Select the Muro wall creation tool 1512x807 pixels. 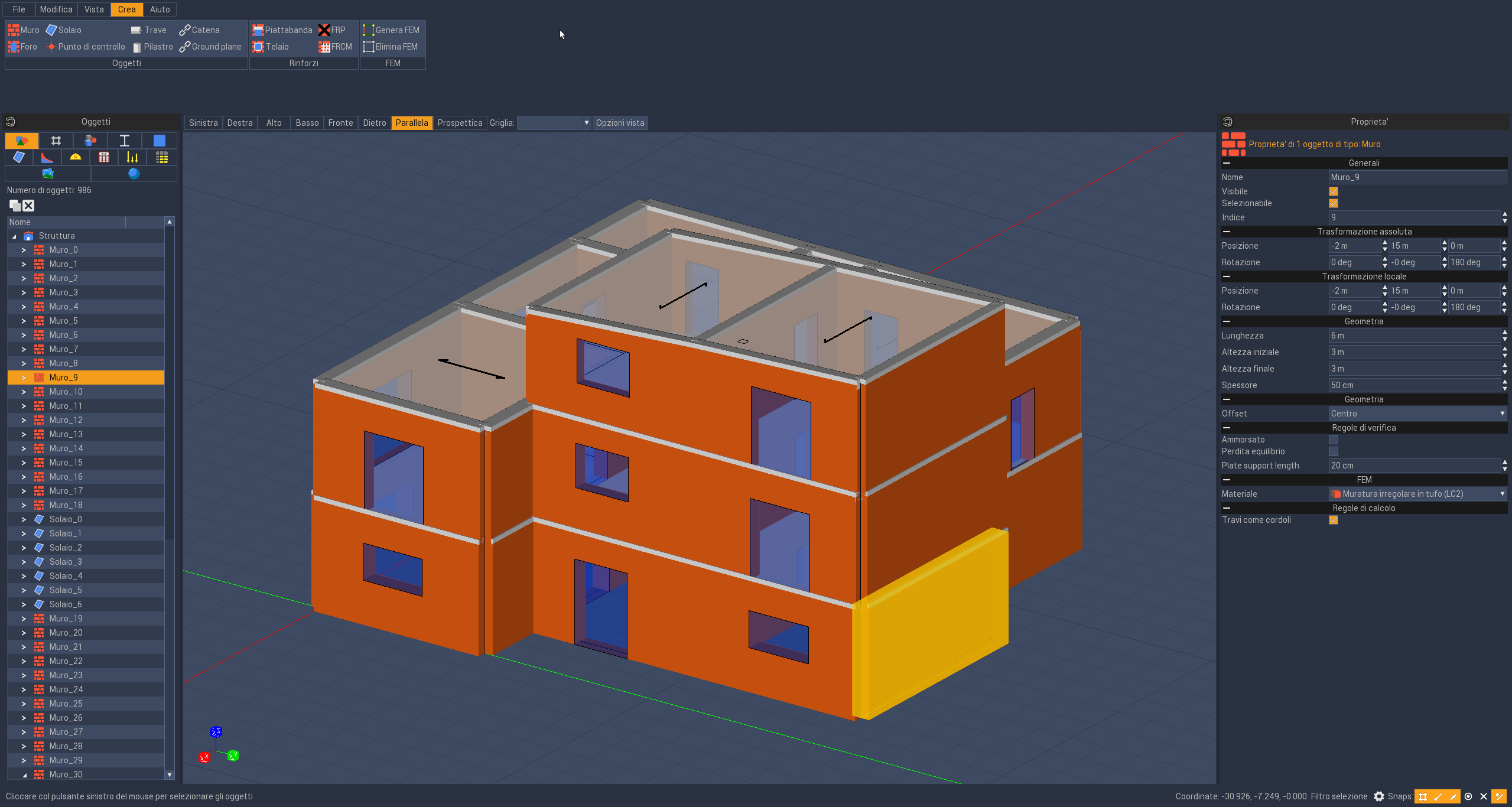pyautogui.click(x=24, y=30)
